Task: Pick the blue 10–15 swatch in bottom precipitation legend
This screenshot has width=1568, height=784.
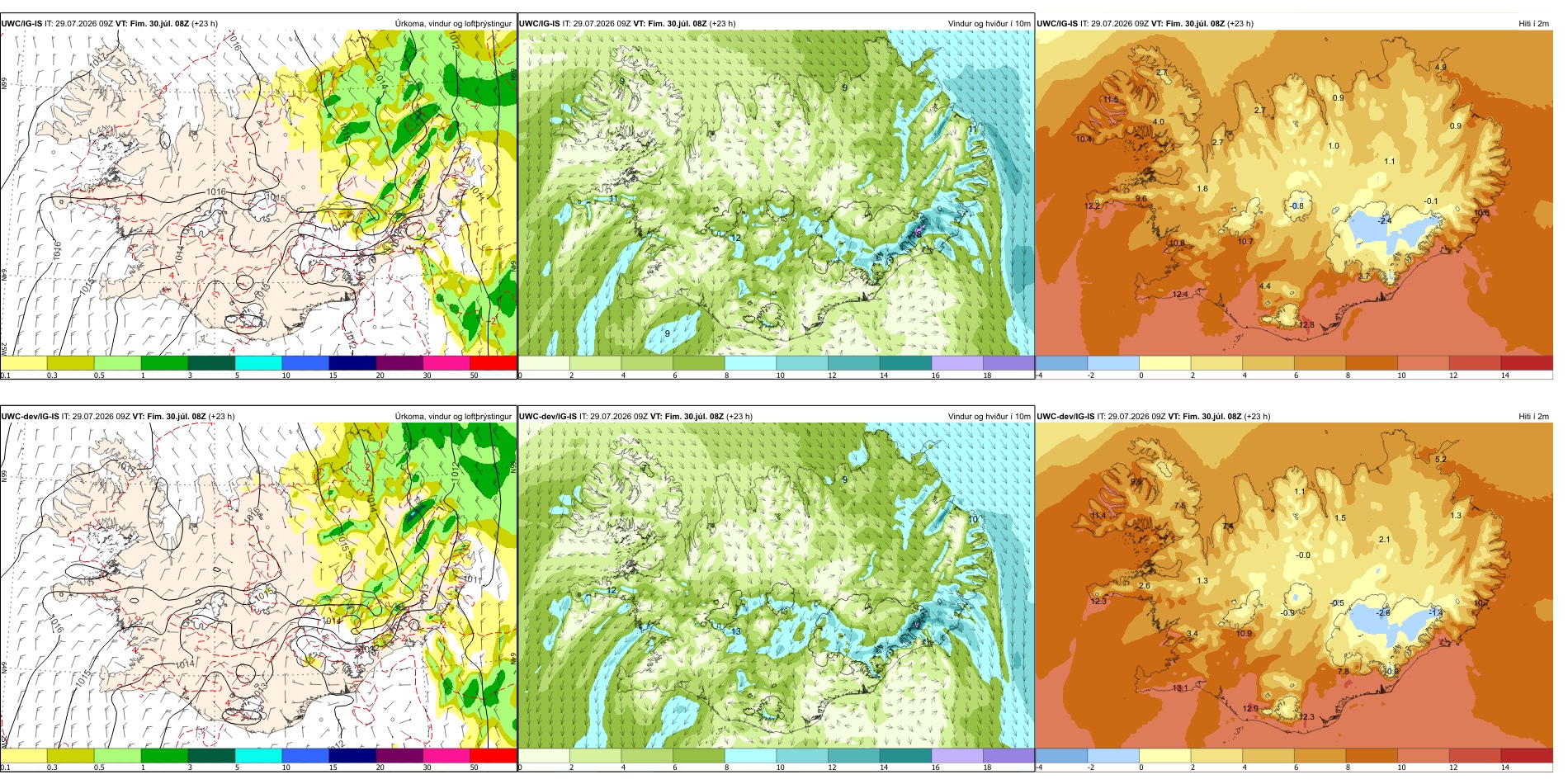Action: [x=305, y=756]
